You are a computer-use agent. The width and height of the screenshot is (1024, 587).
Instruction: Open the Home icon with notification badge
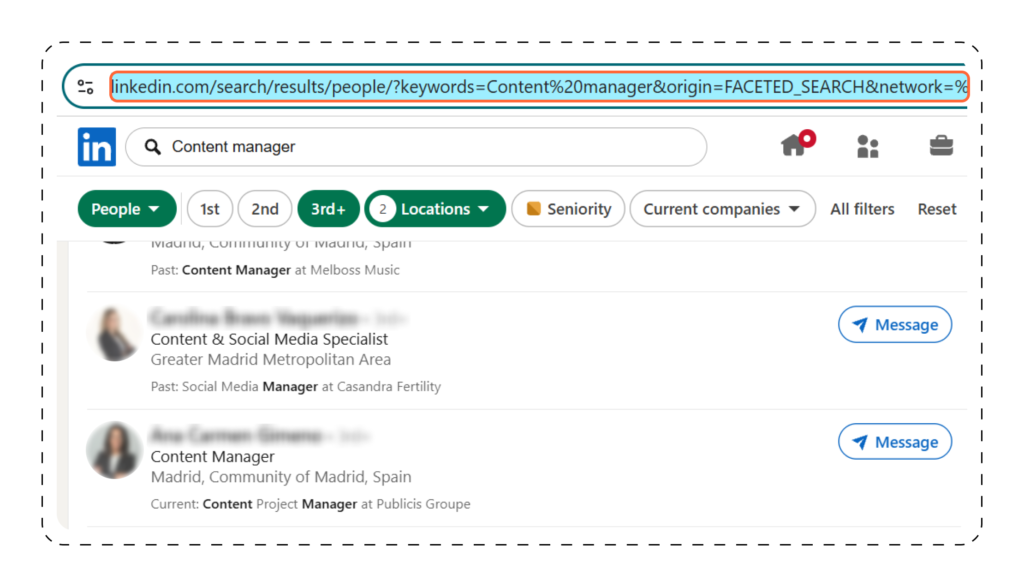(x=798, y=144)
